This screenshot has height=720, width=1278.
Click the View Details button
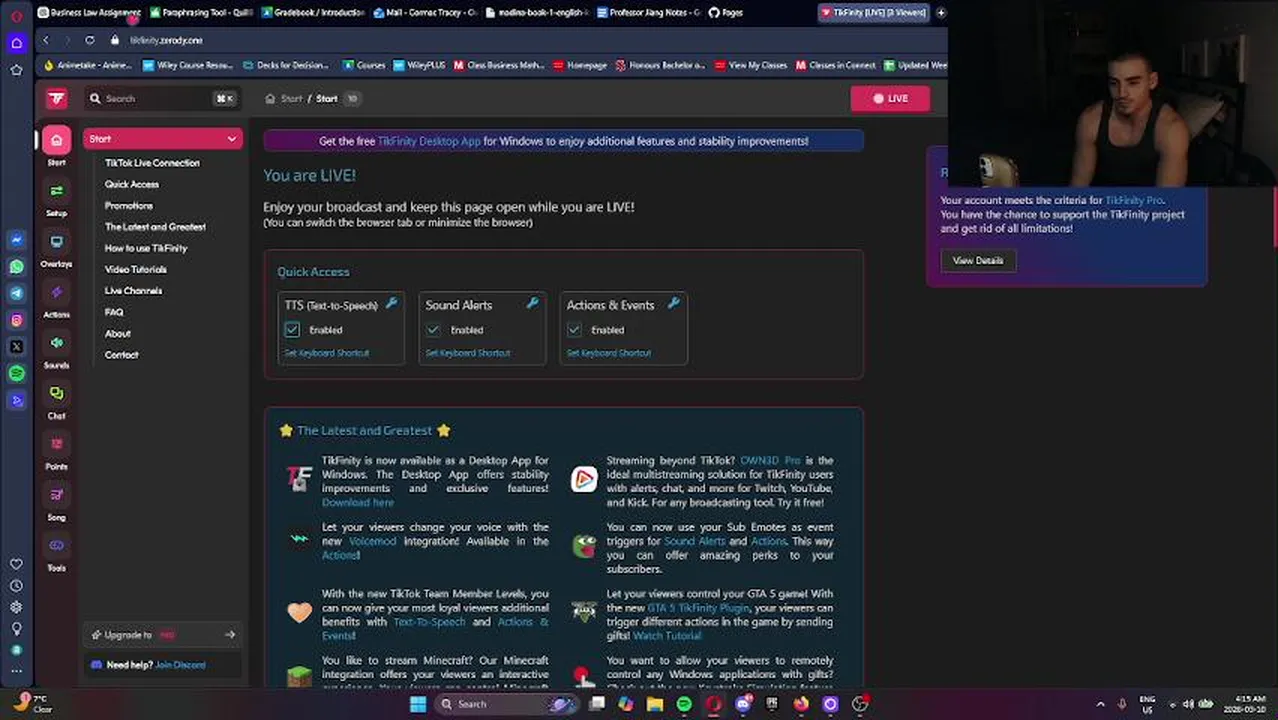pos(977,260)
